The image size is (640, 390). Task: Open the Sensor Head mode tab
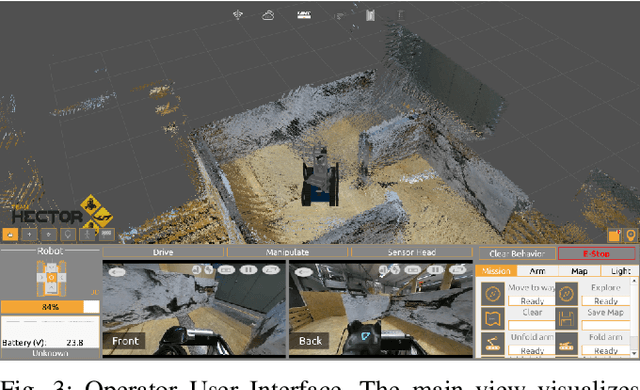pos(412,252)
